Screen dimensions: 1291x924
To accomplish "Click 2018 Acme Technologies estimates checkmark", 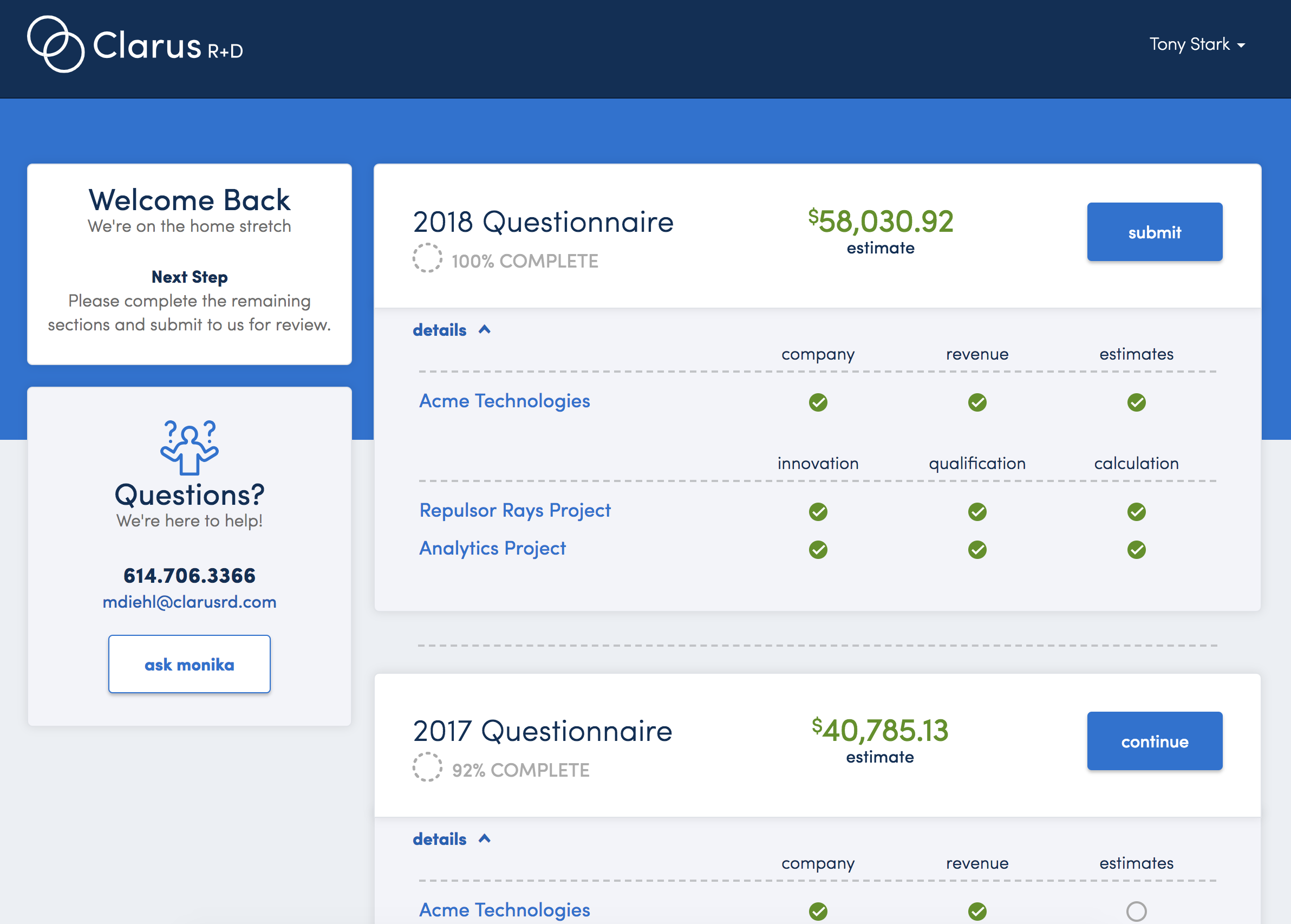I will coord(1136,402).
